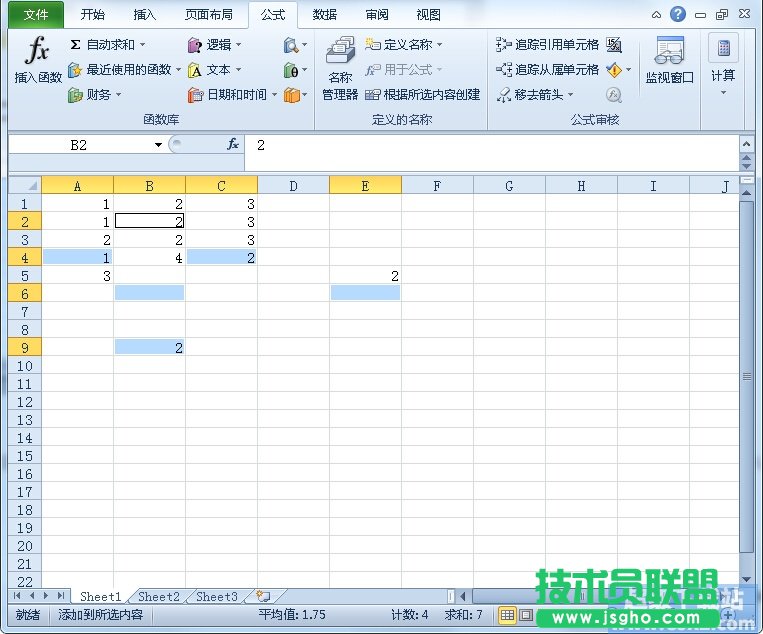763x634 pixels.
Task: Open the File (文件) backstage menu
Action: 35,15
